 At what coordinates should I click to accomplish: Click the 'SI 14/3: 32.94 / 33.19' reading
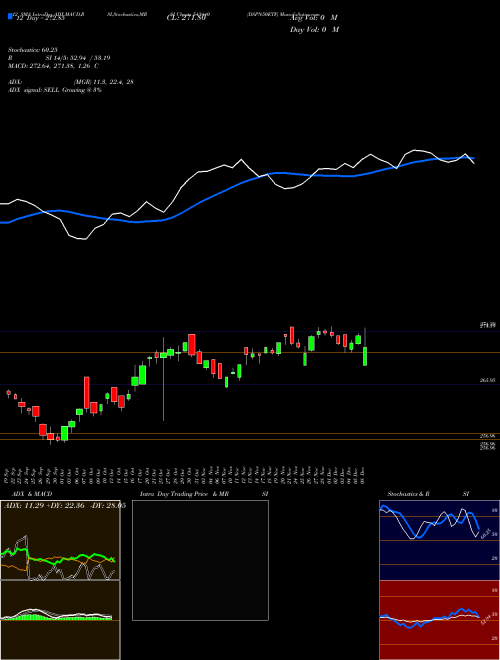click(78, 58)
